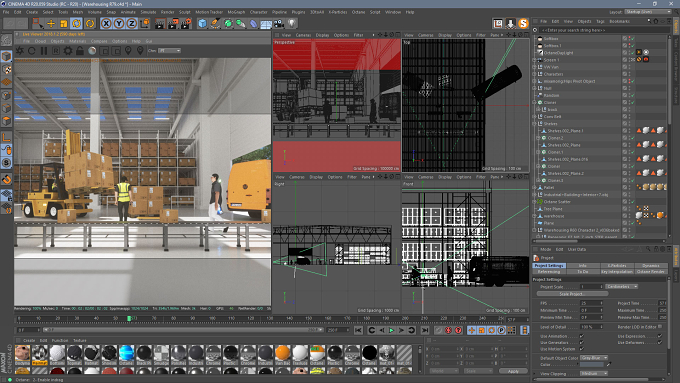This screenshot has height=383, width=680.
Task: Toggle the Use Expression checkbox
Action: (660, 336)
